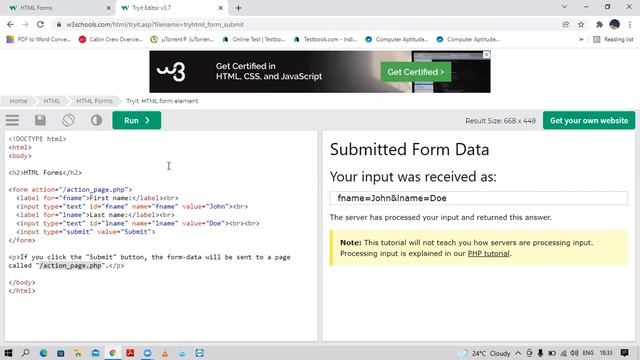Image resolution: width=640 pixels, height=360 pixels.
Task: Open the Cabin Crew Overview bookmark
Action: pyautogui.click(x=111, y=40)
